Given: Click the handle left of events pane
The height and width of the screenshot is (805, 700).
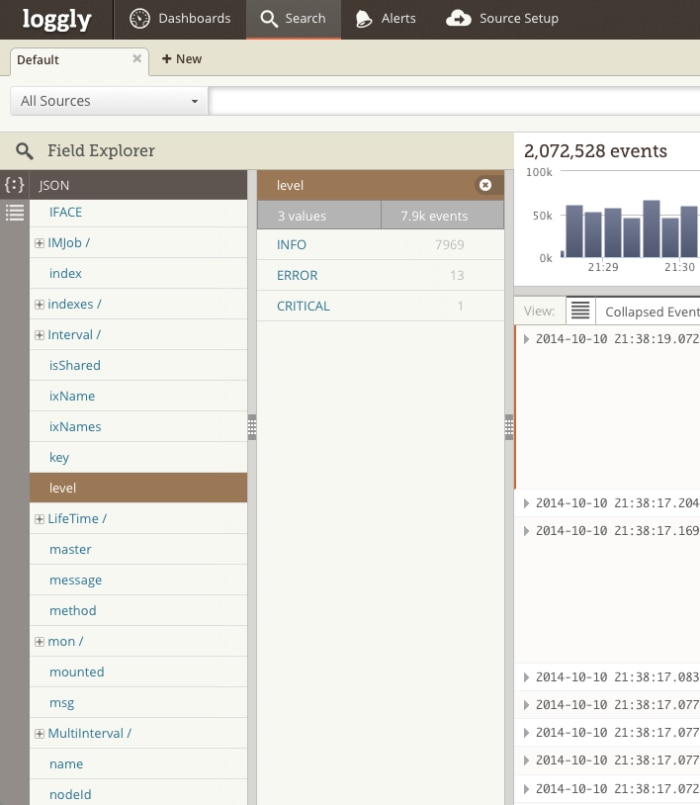Looking at the screenshot, I should tap(509, 427).
